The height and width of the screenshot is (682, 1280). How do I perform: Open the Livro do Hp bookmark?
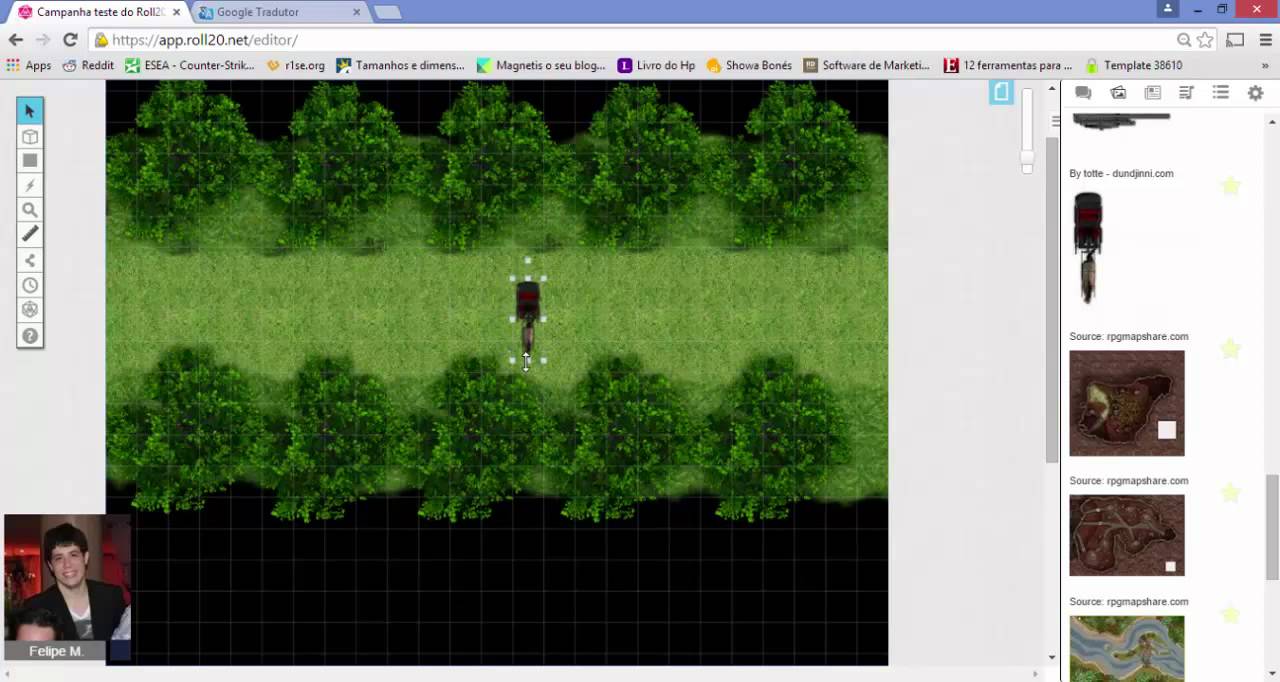[x=656, y=65]
